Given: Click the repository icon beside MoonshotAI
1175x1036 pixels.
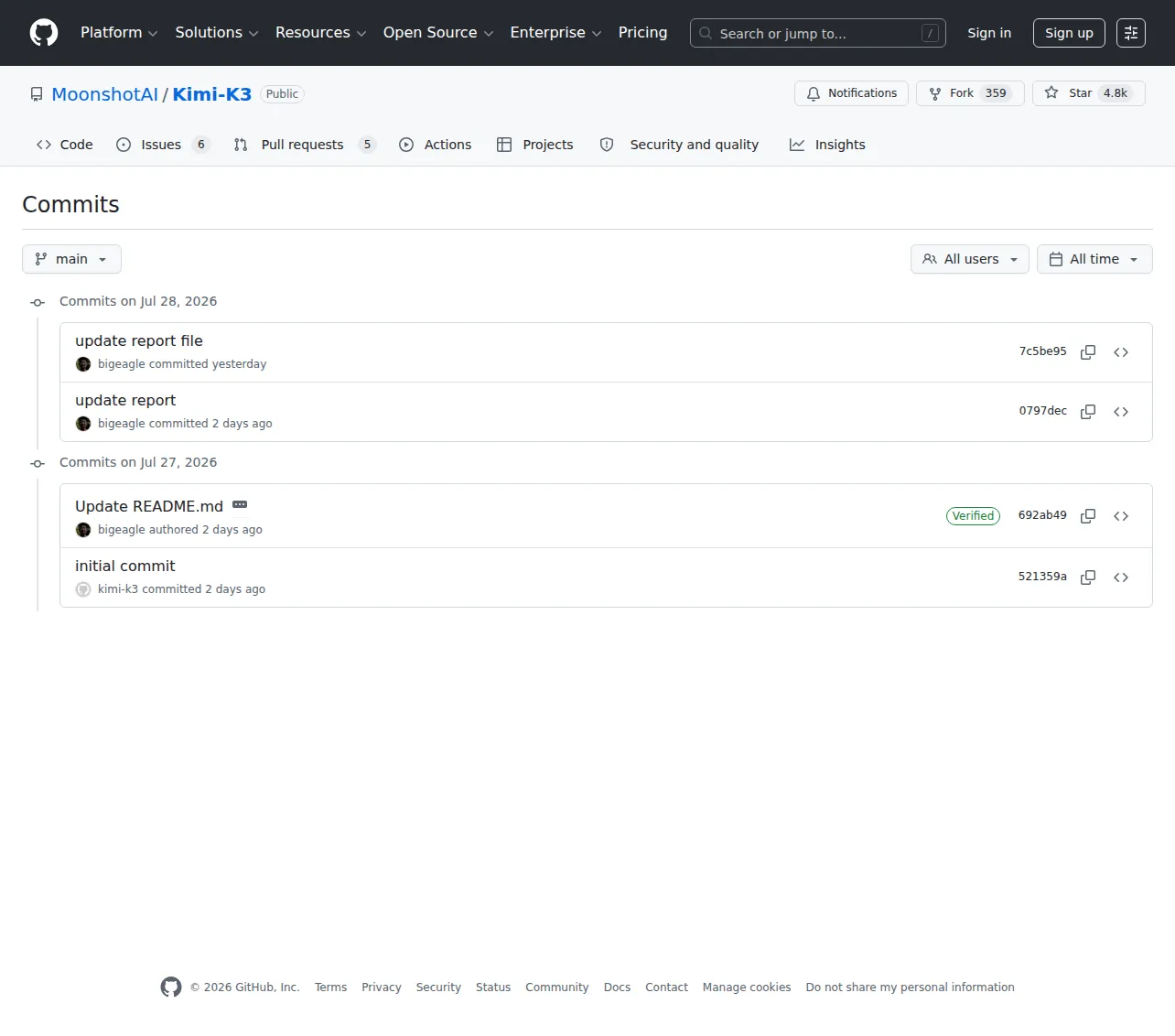Looking at the screenshot, I should (x=37, y=94).
